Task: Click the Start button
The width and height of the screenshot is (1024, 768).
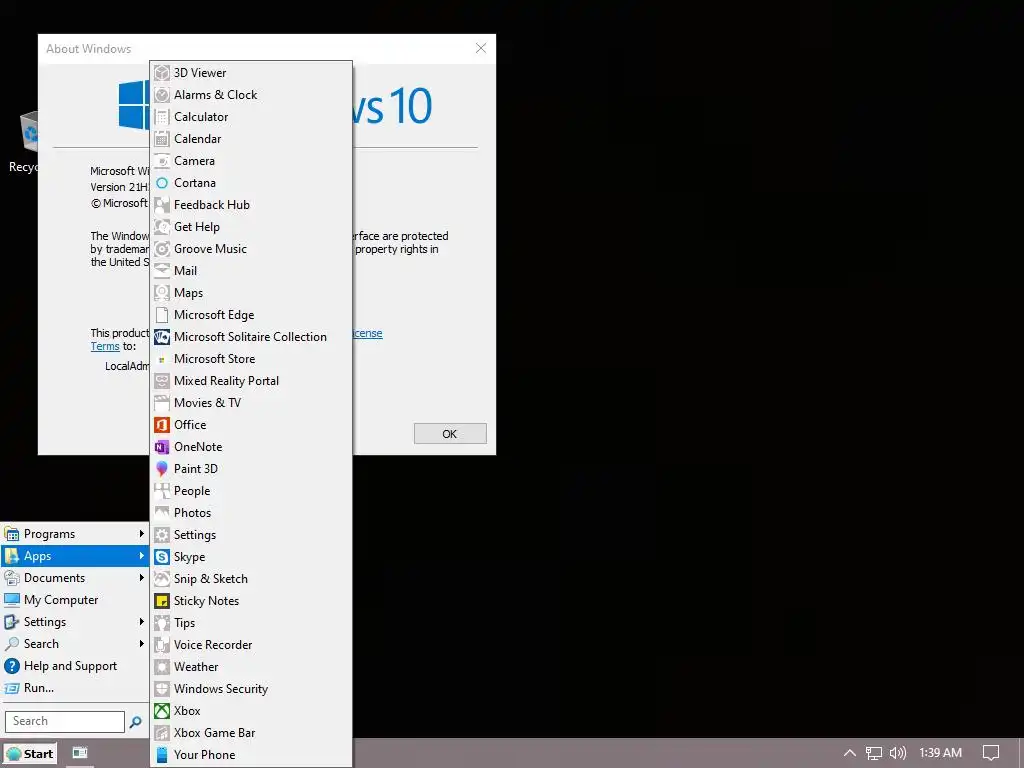Action: coord(30,754)
